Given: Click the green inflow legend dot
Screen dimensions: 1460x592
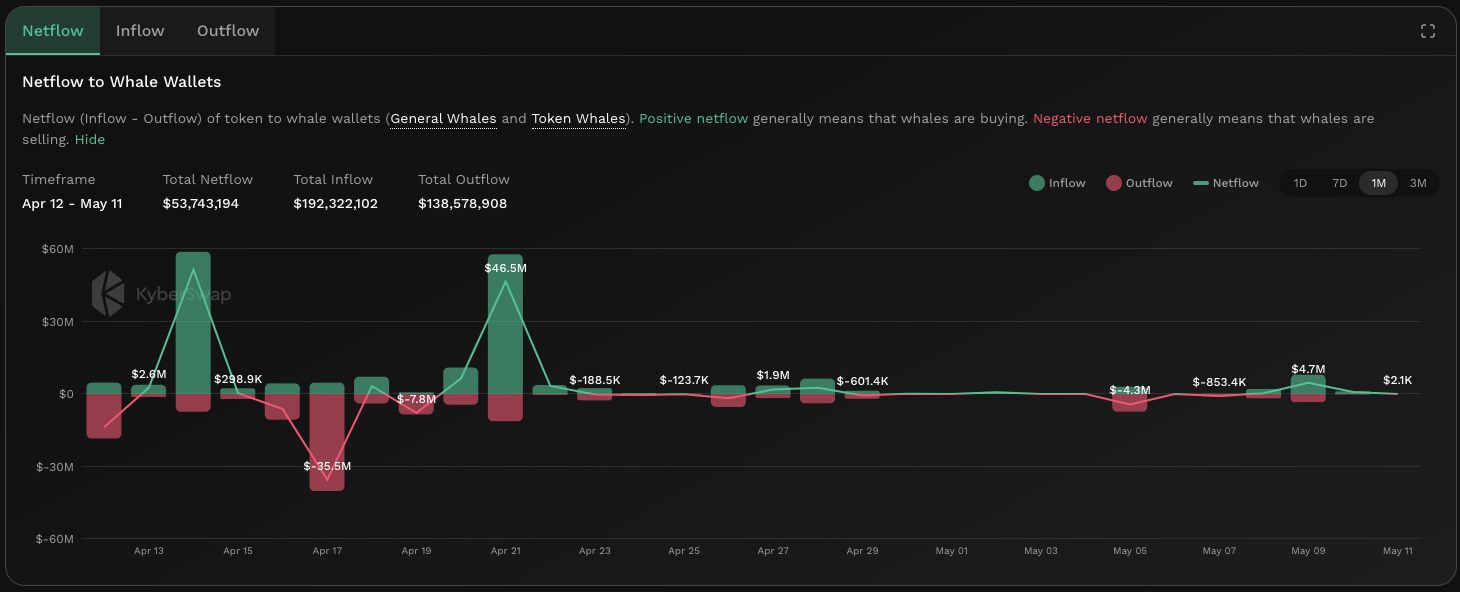Looking at the screenshot, I should (x=1037, y=183).
